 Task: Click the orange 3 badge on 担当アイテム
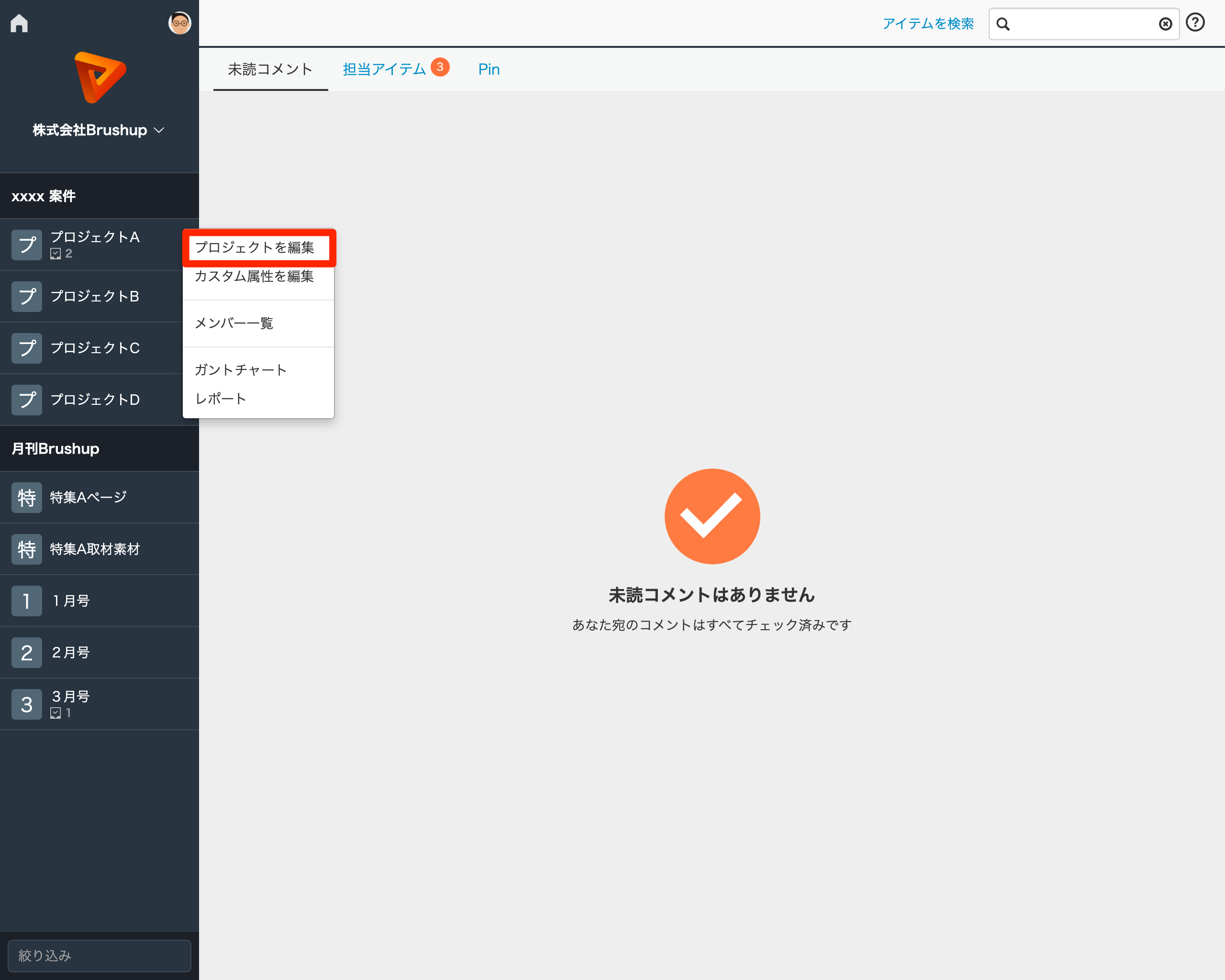(x=440, y=67)
